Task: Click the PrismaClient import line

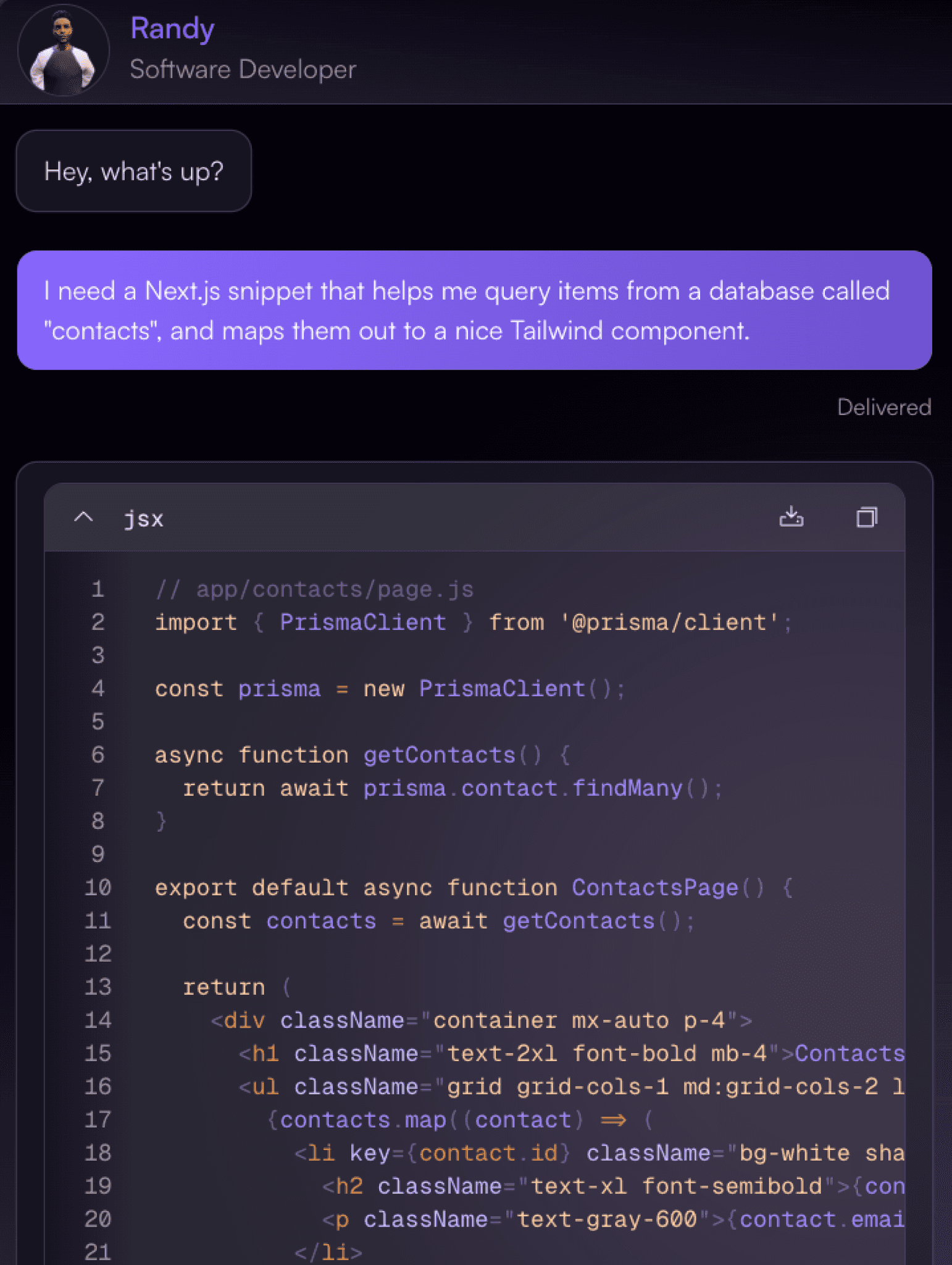Action: (x=473, y=622)
